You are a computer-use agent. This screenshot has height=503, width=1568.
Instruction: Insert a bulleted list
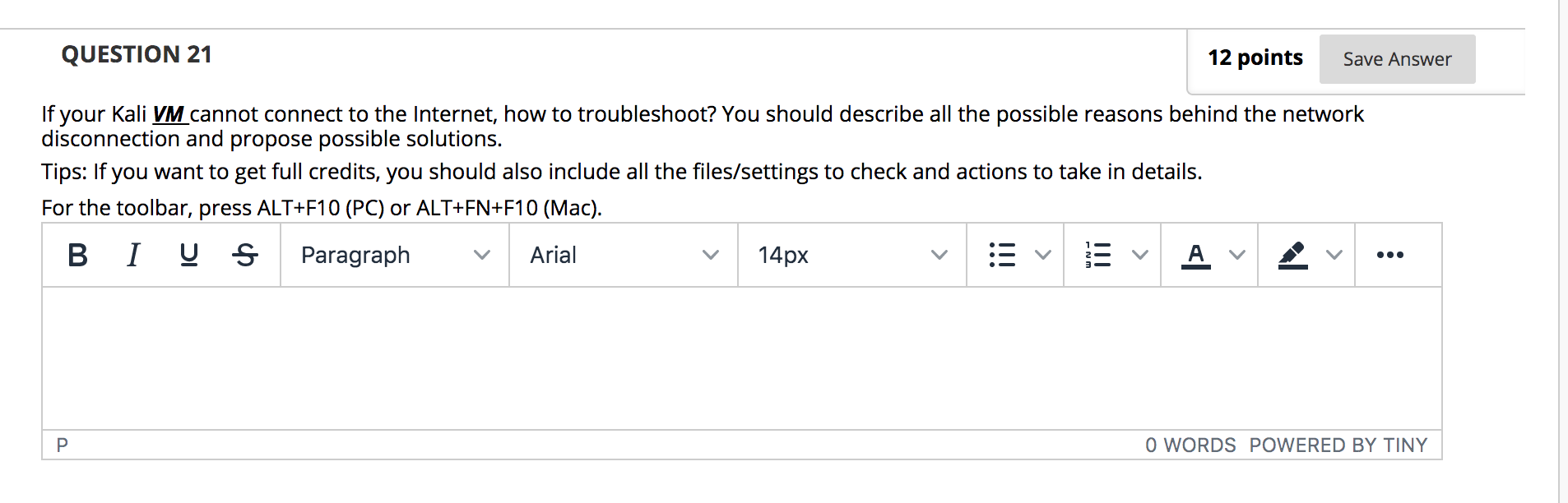coord(1002,255)
